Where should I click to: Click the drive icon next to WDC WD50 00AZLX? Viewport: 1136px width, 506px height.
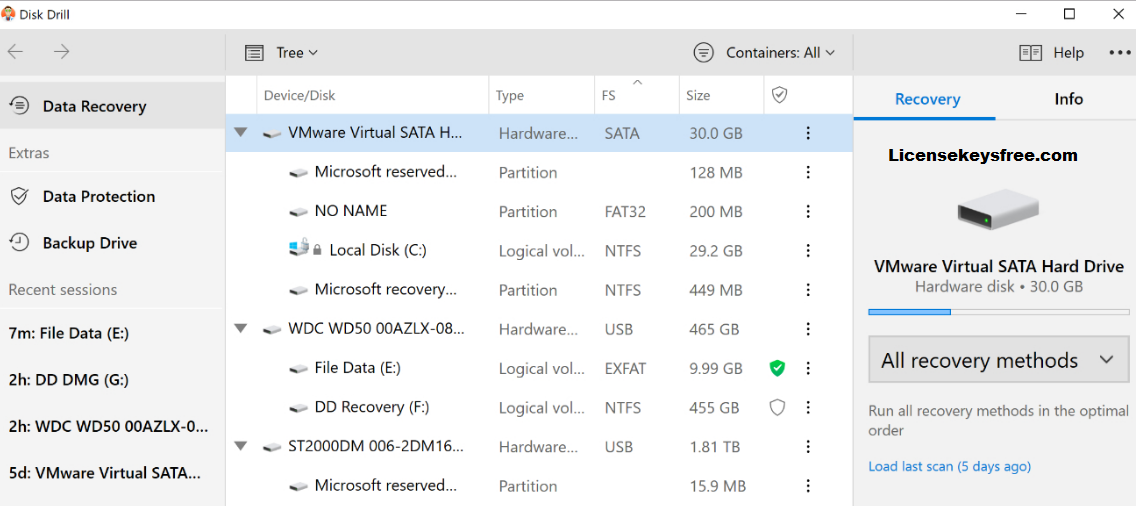(272, 331)
